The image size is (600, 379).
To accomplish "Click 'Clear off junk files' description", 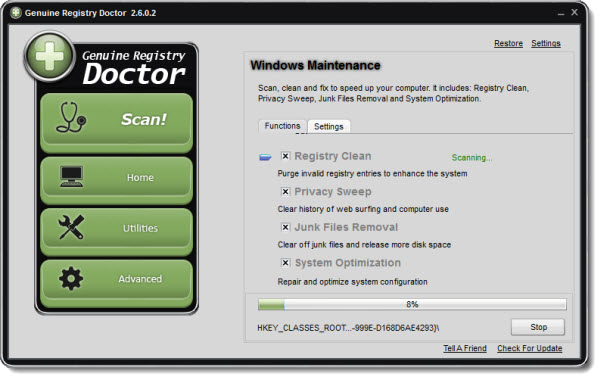I will (x=364, y=245).
